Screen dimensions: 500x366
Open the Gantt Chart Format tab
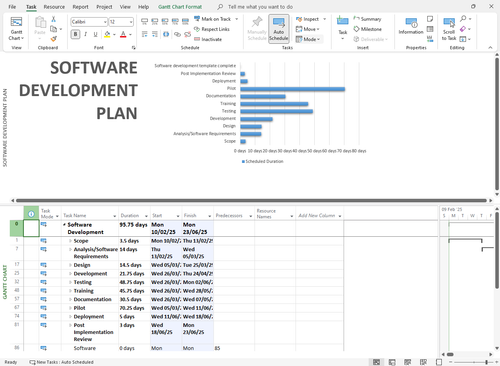pyautogui.click(x=180, y=7)
